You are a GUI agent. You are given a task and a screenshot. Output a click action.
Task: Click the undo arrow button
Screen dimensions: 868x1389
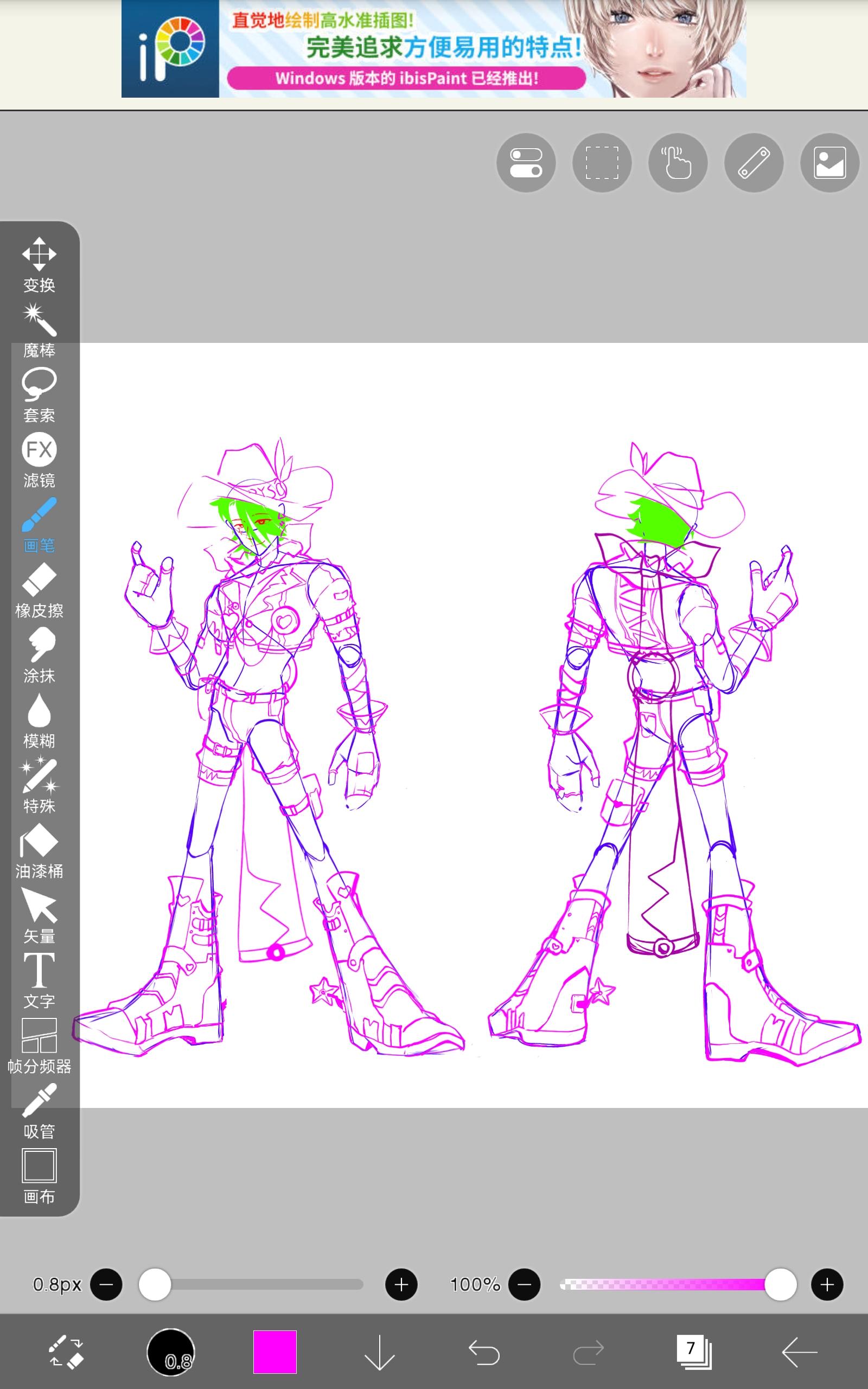click(x=484, y=1352)
